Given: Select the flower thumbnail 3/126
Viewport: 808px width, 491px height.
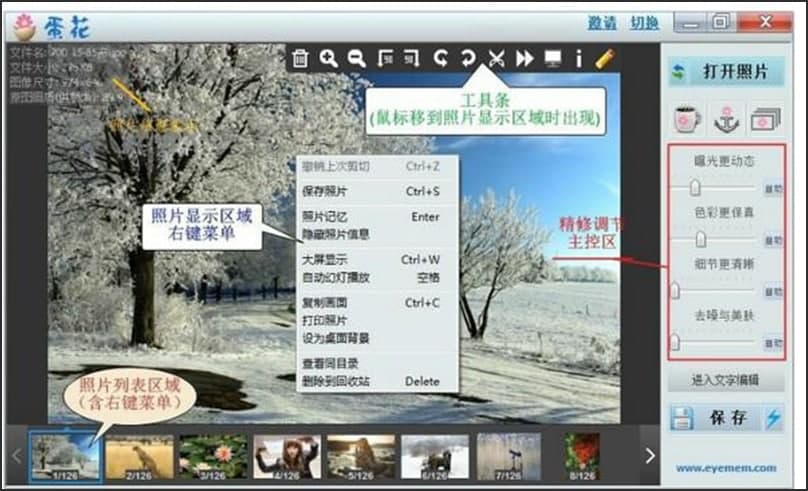Looking at the screenshot, I should (x=213, y=456).
